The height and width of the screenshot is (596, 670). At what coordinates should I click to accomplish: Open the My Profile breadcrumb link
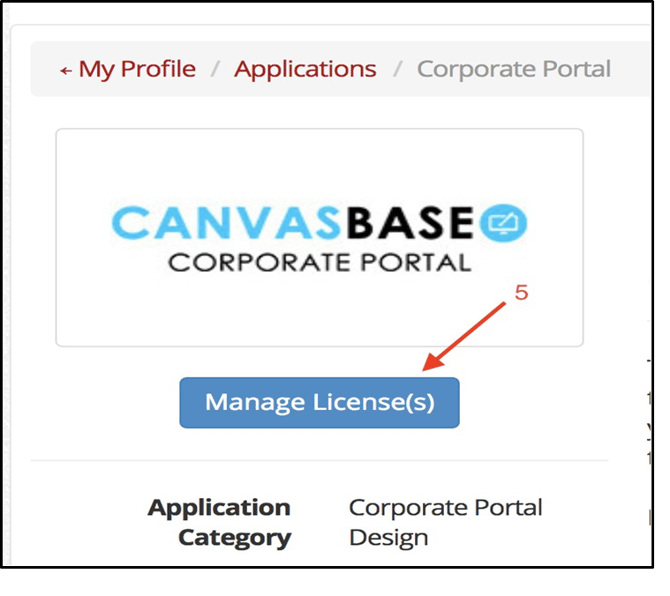pyautogui.click(x=137, y=69)
